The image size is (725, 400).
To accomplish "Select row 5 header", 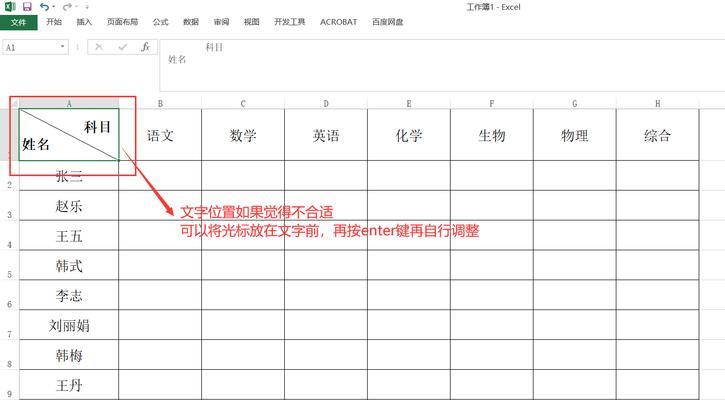I will coord(9,265).
